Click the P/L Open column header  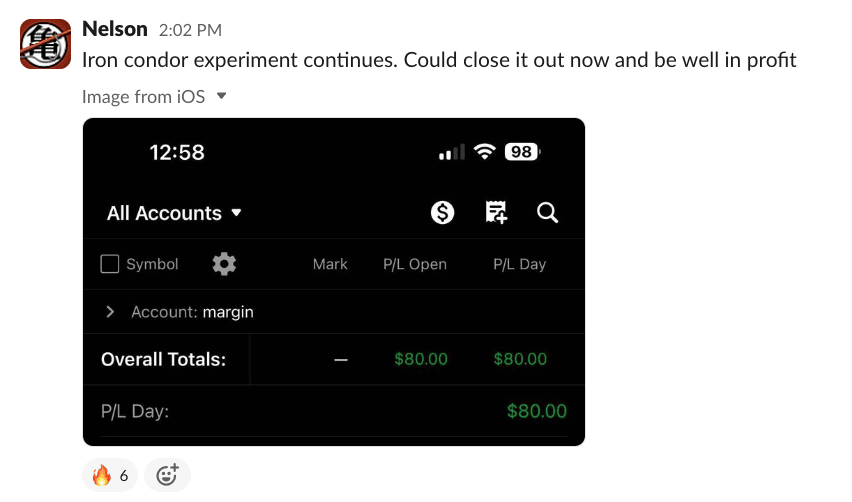[414, 264]
